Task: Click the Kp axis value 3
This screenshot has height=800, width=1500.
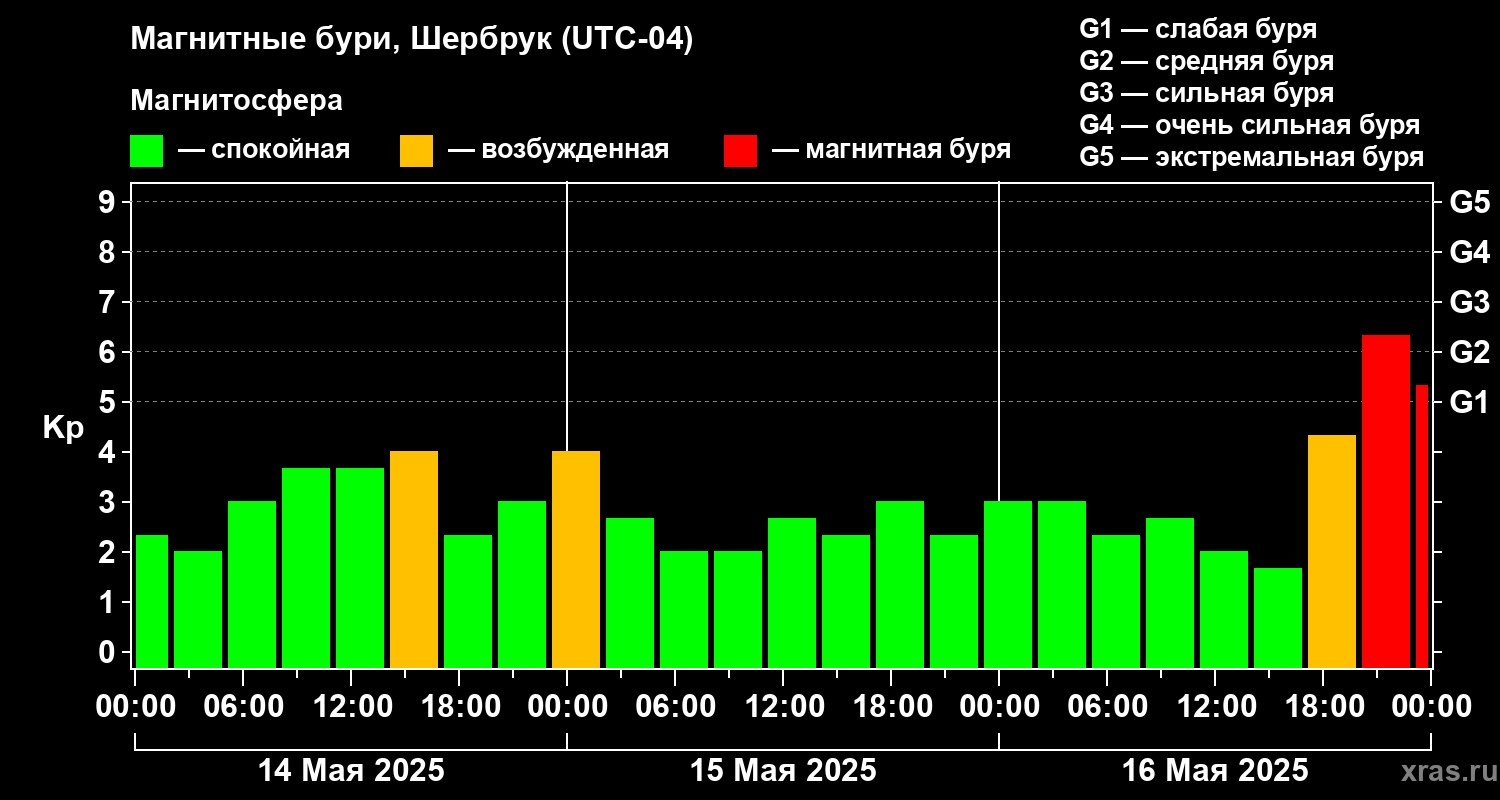Action: coord(109,502)
